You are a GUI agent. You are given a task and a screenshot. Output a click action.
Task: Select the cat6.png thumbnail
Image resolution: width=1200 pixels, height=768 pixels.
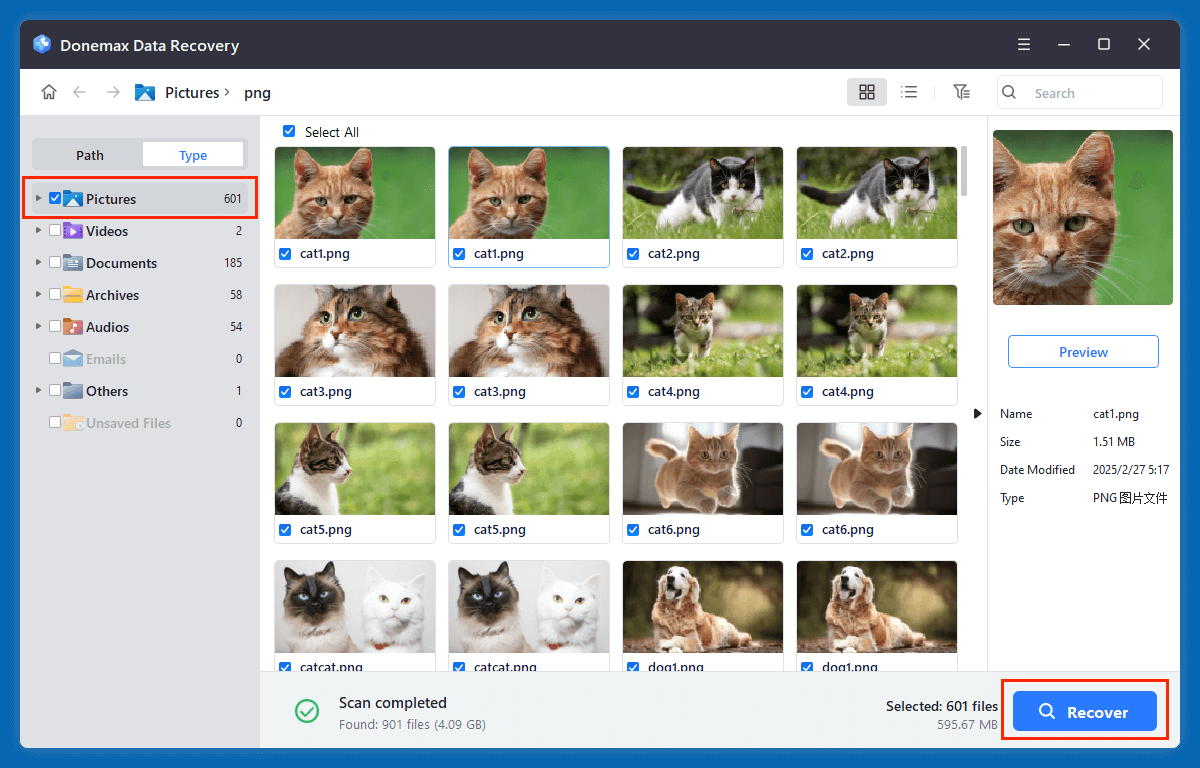[x=702, y=469]
